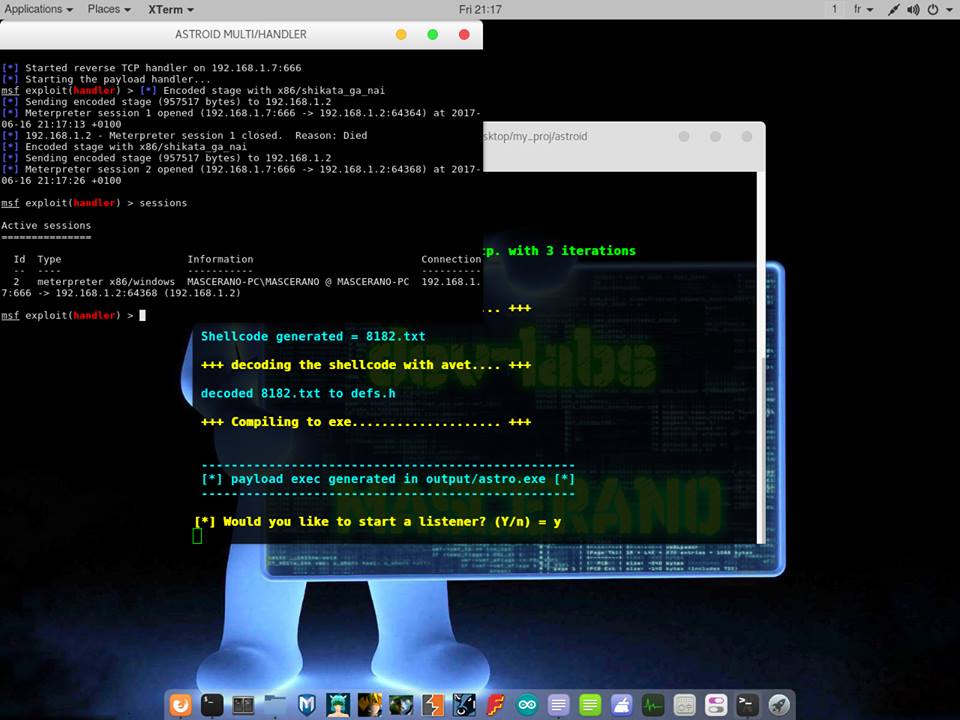
Task: Click the 'Connection' column header in sessions table
Action: pos(451,259)
